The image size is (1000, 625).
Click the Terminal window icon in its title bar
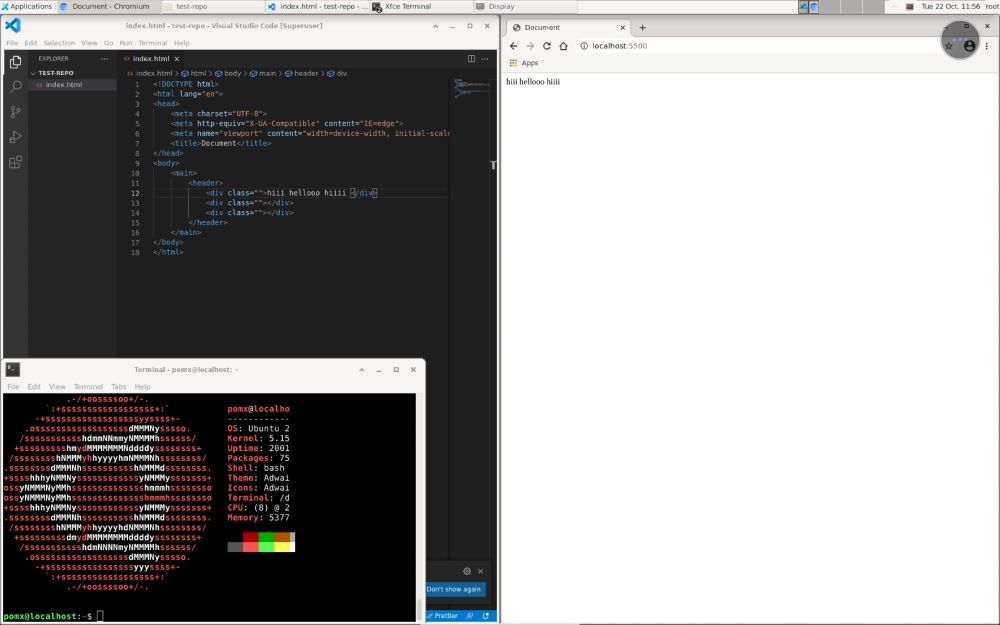click(13, 369)
